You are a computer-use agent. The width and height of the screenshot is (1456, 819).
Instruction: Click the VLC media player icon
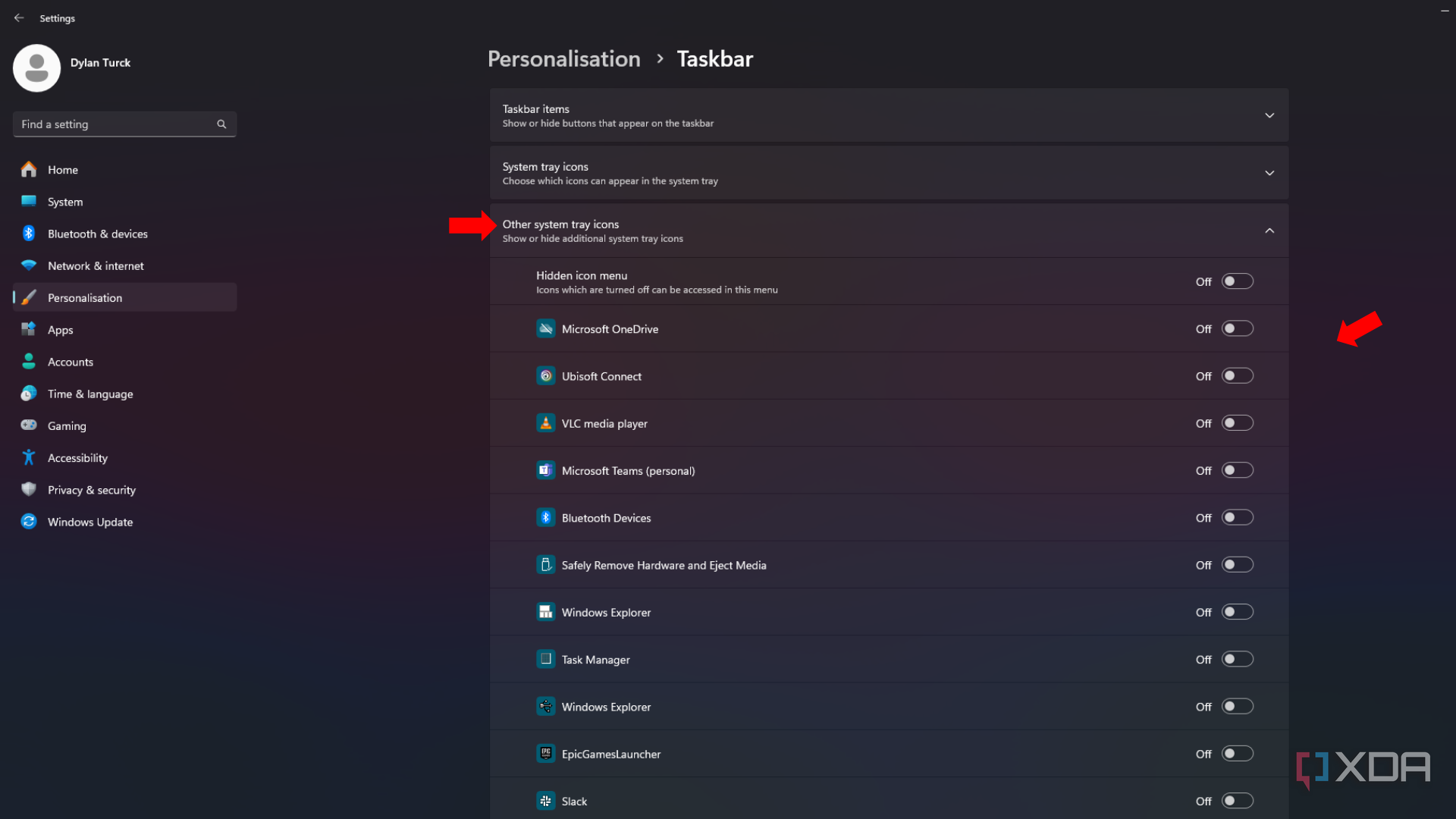point(545,422)
